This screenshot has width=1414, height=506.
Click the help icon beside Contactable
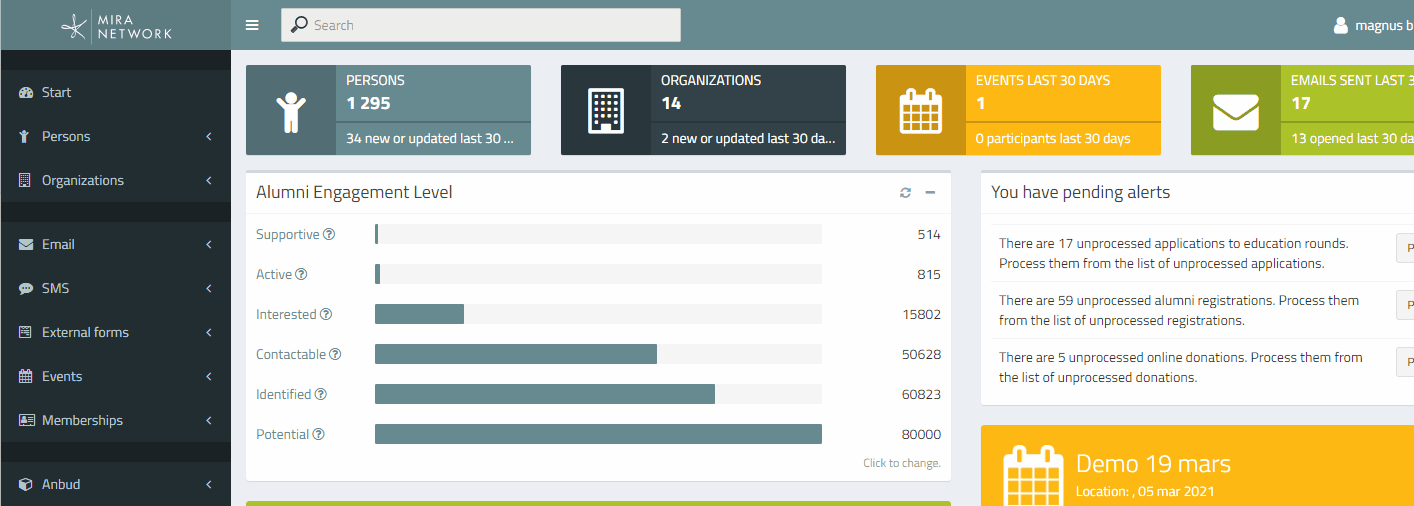[x=335, y=354]
